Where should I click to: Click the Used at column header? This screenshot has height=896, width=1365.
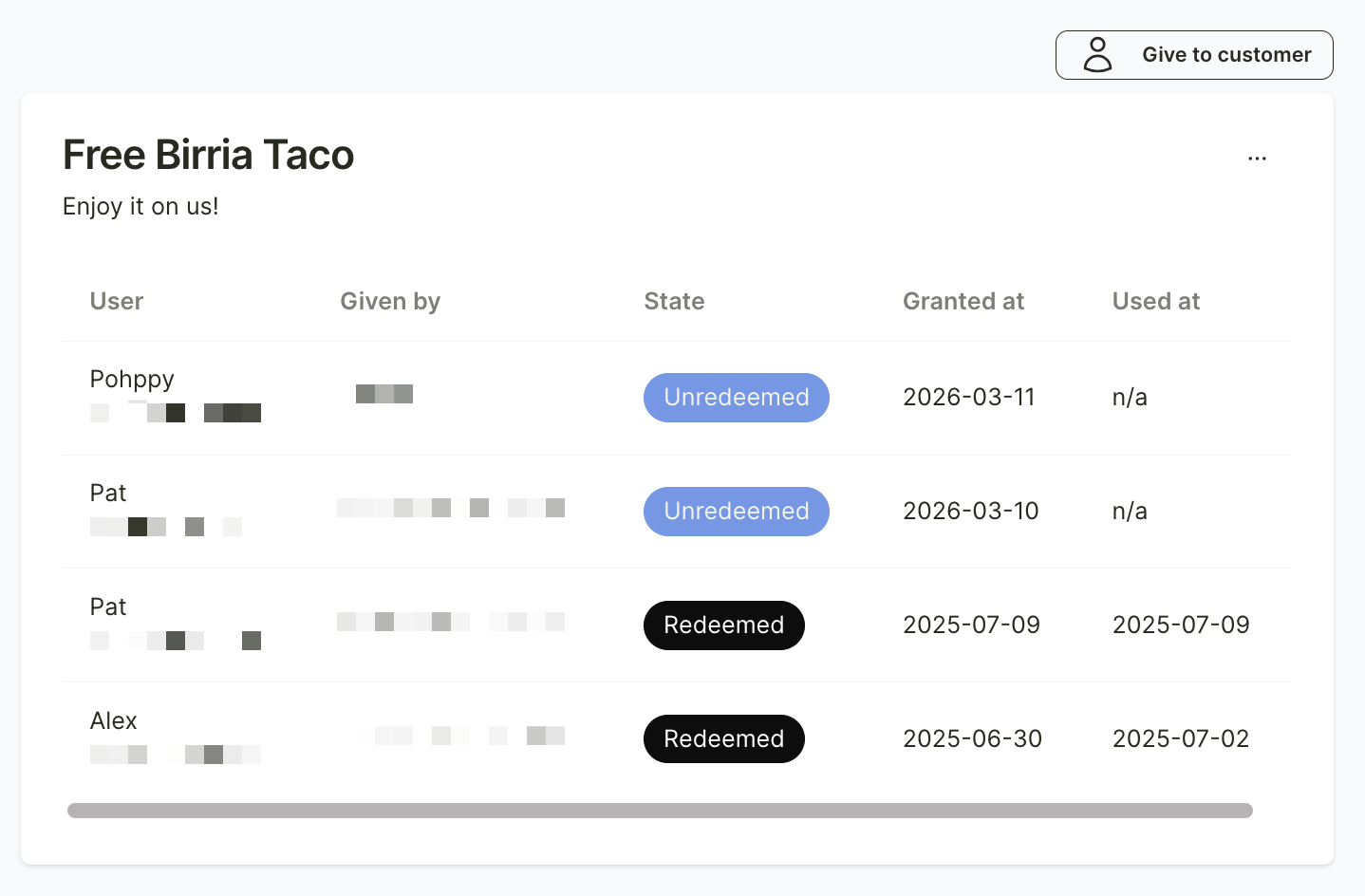1156,301
